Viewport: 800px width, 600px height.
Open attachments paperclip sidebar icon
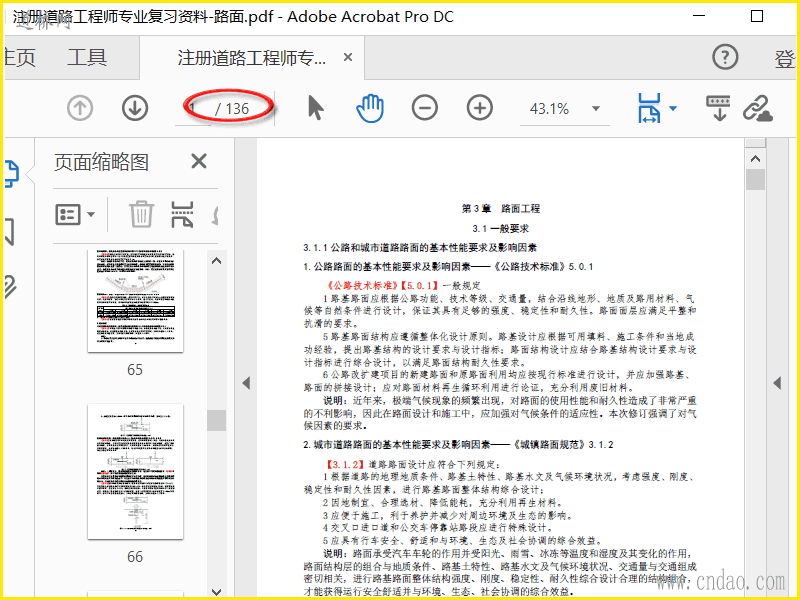click(x=10, y=287)
